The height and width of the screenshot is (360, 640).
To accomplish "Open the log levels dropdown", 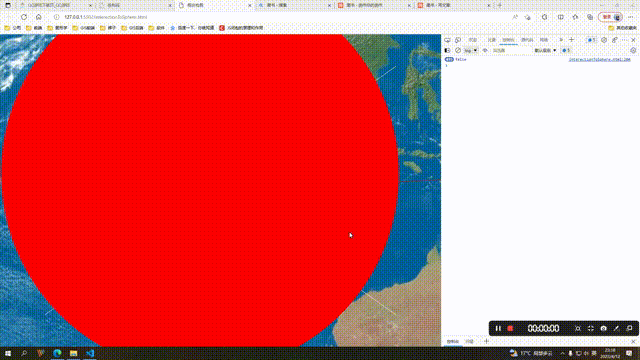I will [x=545, y=51].
